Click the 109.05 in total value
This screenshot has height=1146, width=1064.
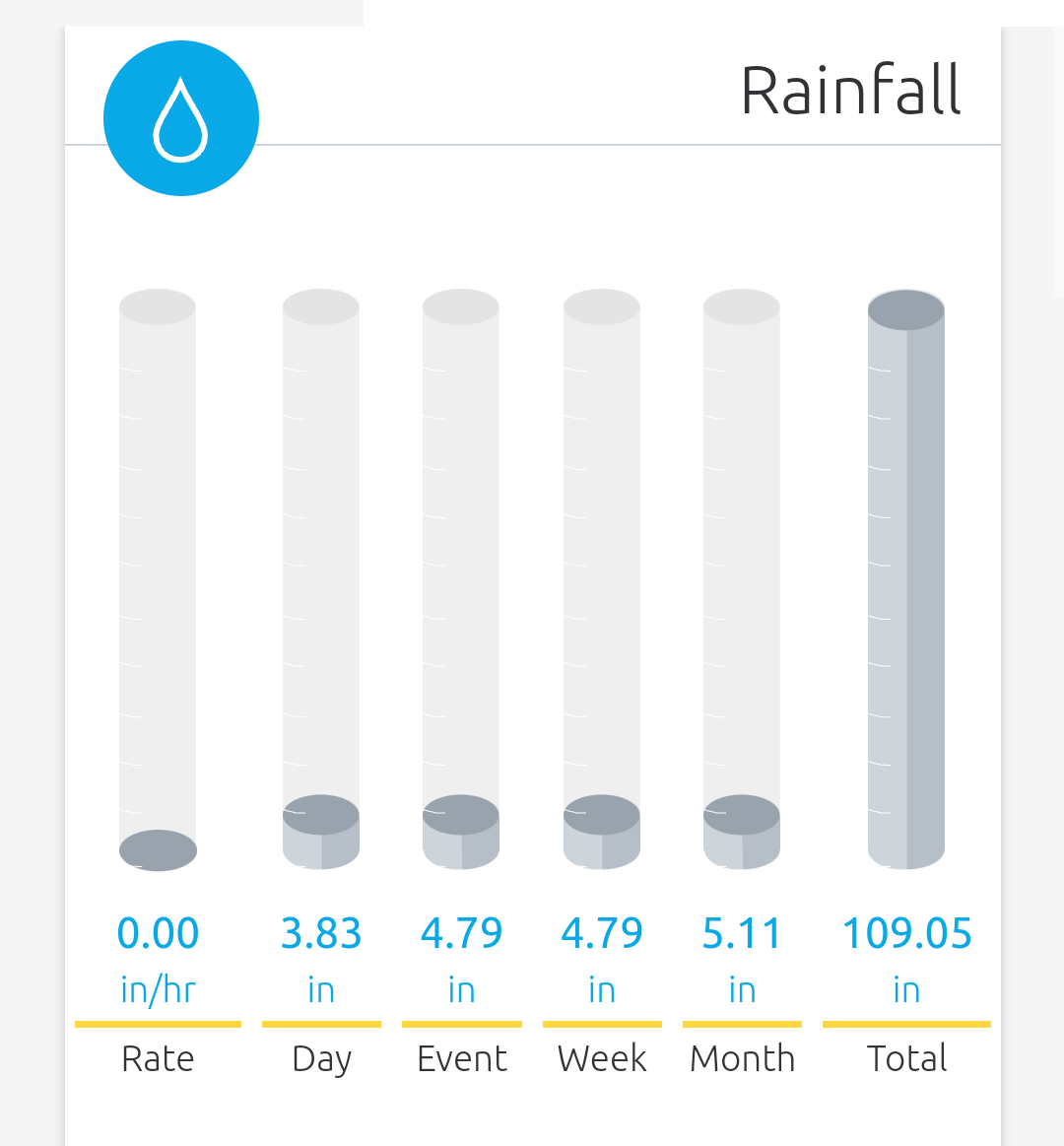click(907, 959)
